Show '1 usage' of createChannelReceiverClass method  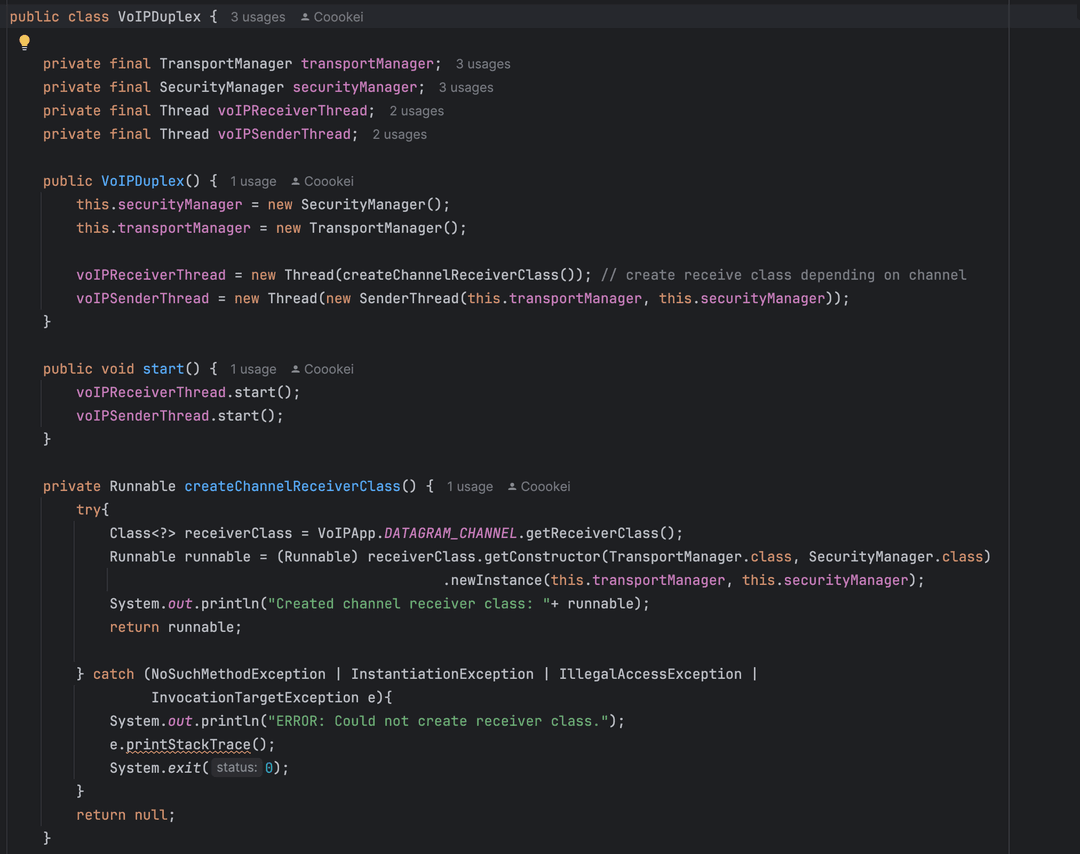(x=469, y=487)
